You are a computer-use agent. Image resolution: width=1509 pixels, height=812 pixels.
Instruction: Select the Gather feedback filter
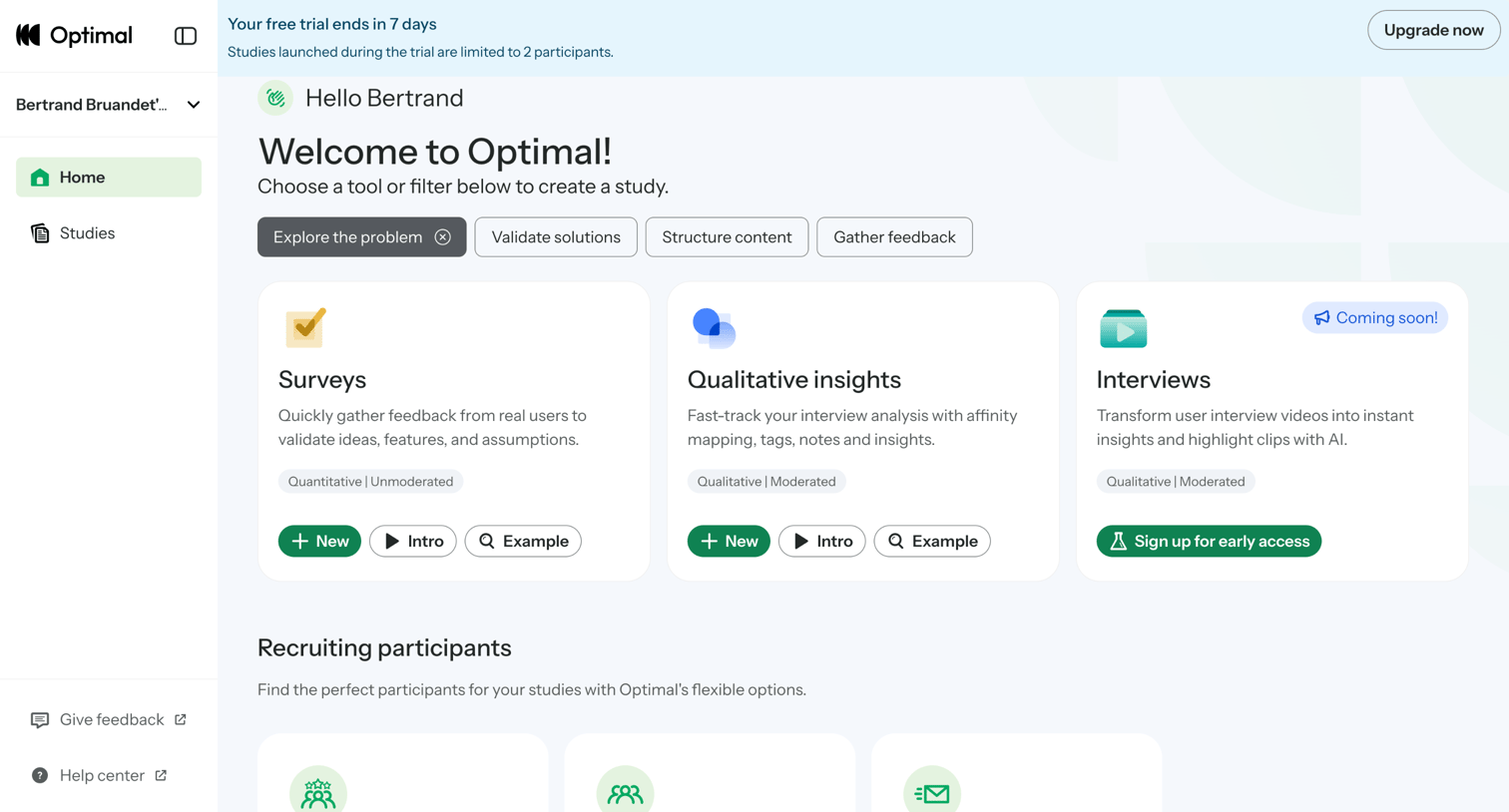tap(894, 237)
